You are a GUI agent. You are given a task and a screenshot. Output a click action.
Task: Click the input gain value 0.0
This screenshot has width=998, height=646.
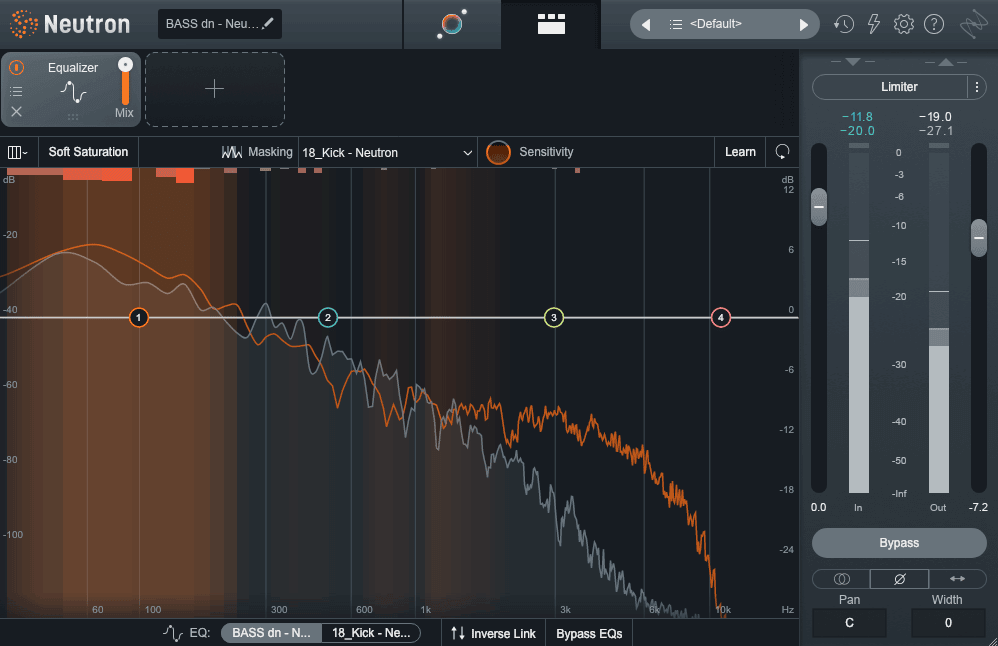point(819,507)
